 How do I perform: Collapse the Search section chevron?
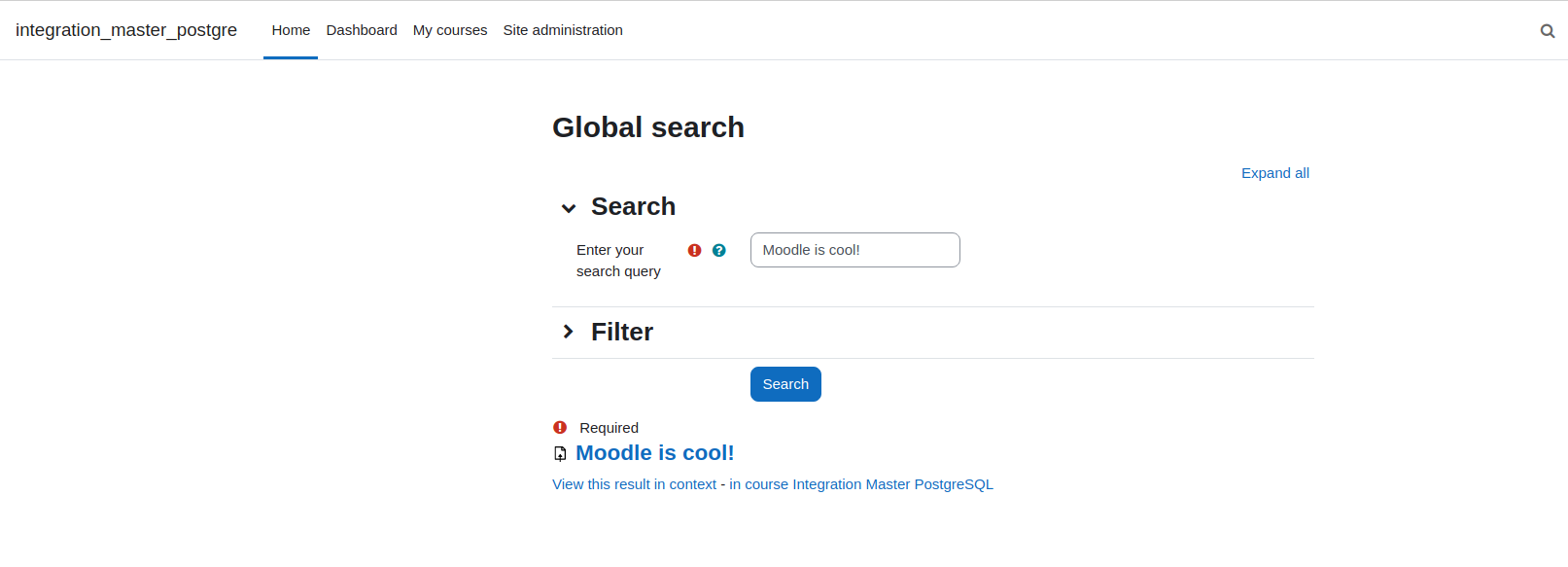click(x=569, y=208)
